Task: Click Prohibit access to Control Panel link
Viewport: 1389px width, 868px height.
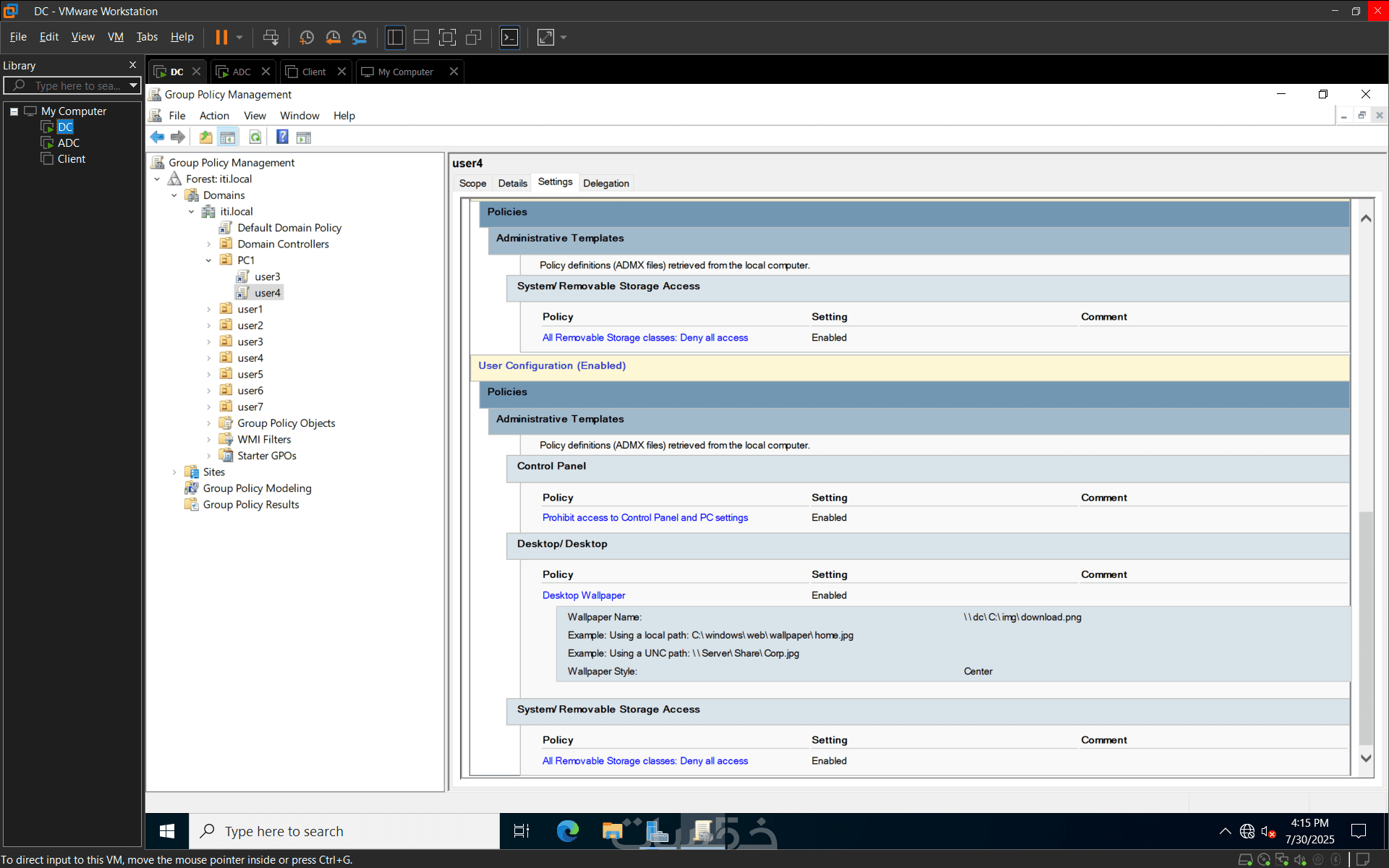Action: [x=645, y=518]
